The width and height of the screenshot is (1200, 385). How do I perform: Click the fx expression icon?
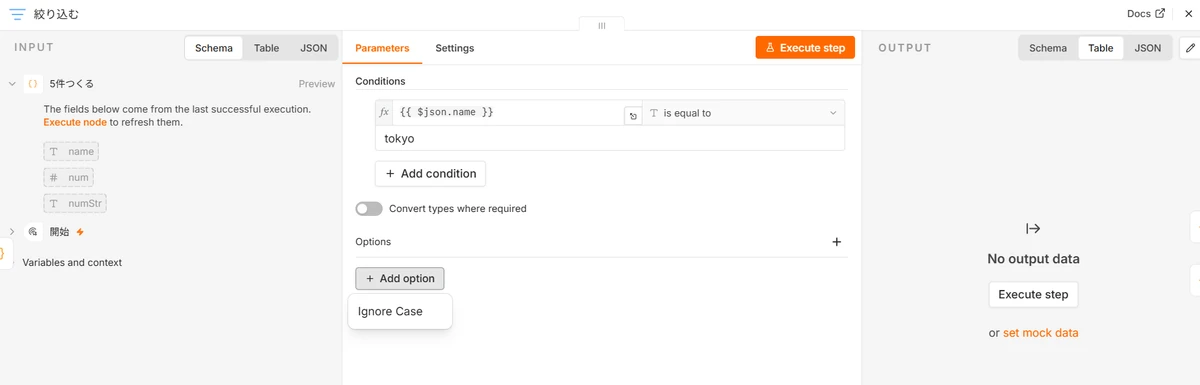tap(384, 113)
